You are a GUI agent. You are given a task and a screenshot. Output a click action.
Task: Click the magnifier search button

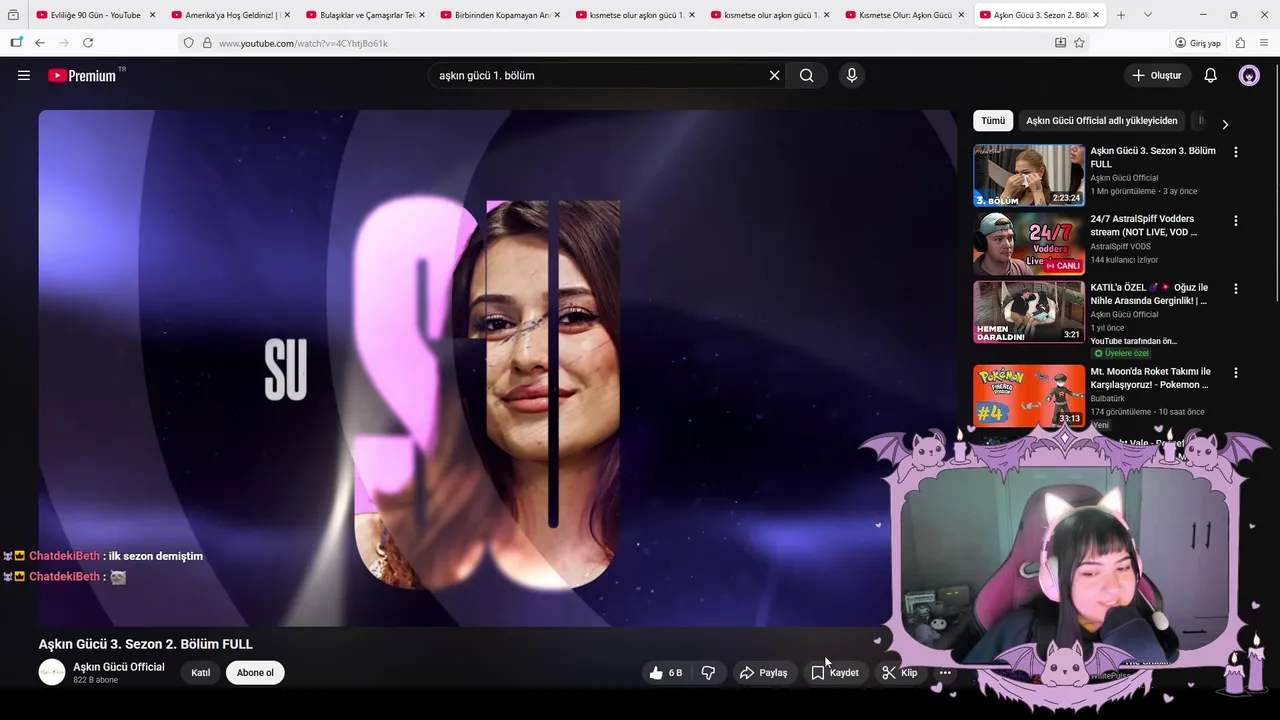[x=806, y=75]
